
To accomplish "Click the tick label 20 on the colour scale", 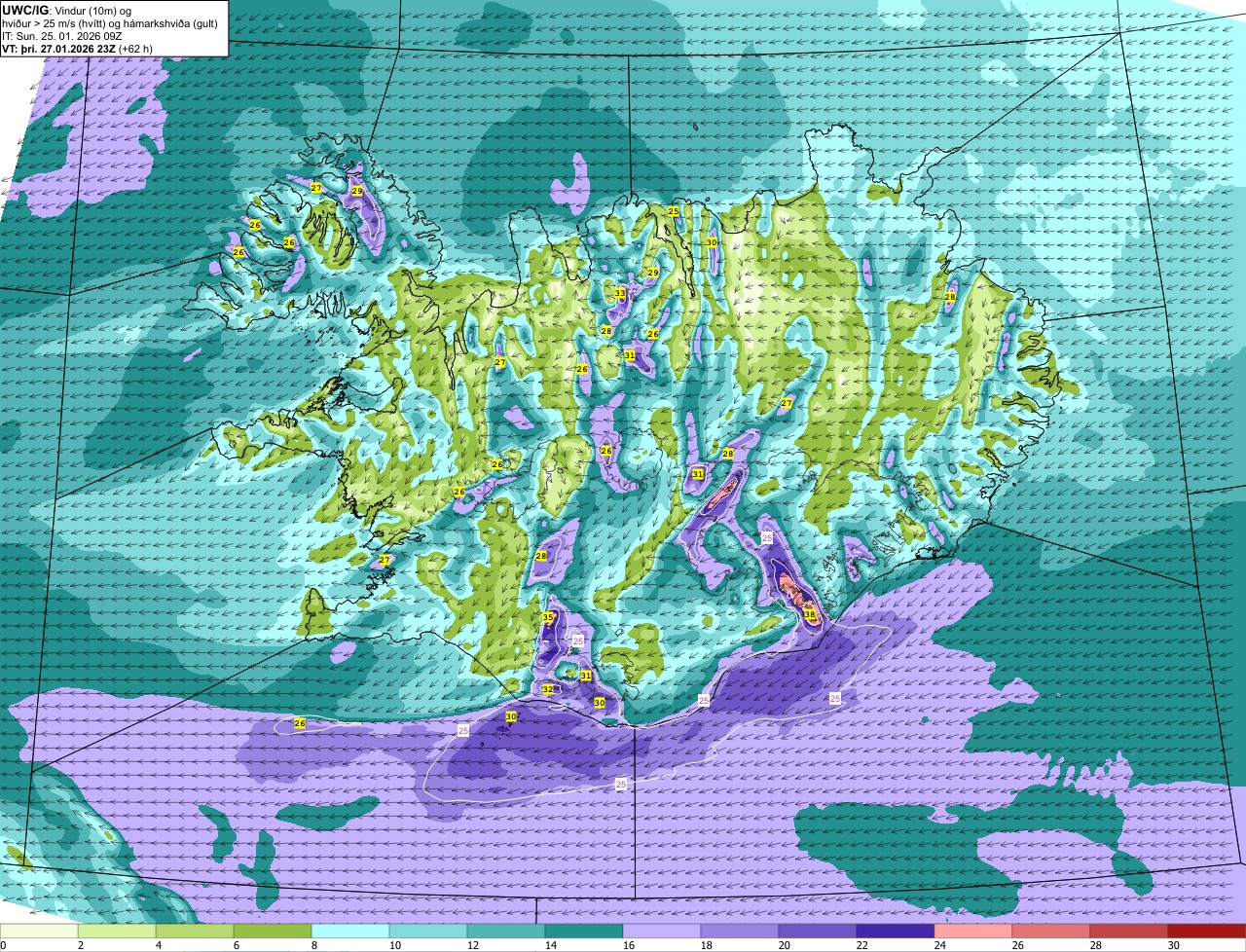I will (784, 945).
